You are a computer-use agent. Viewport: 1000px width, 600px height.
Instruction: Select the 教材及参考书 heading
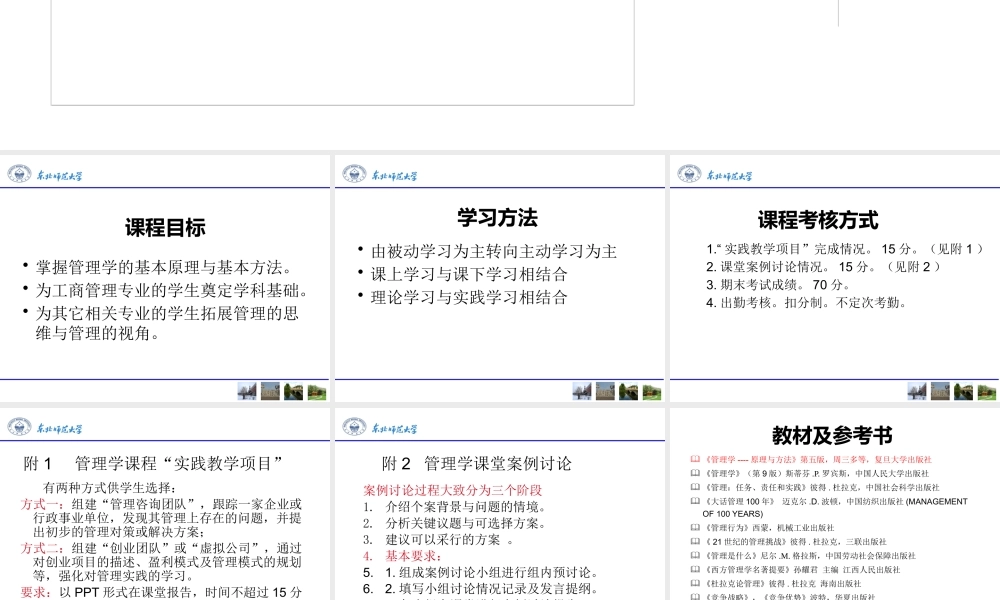click(832, 435)
